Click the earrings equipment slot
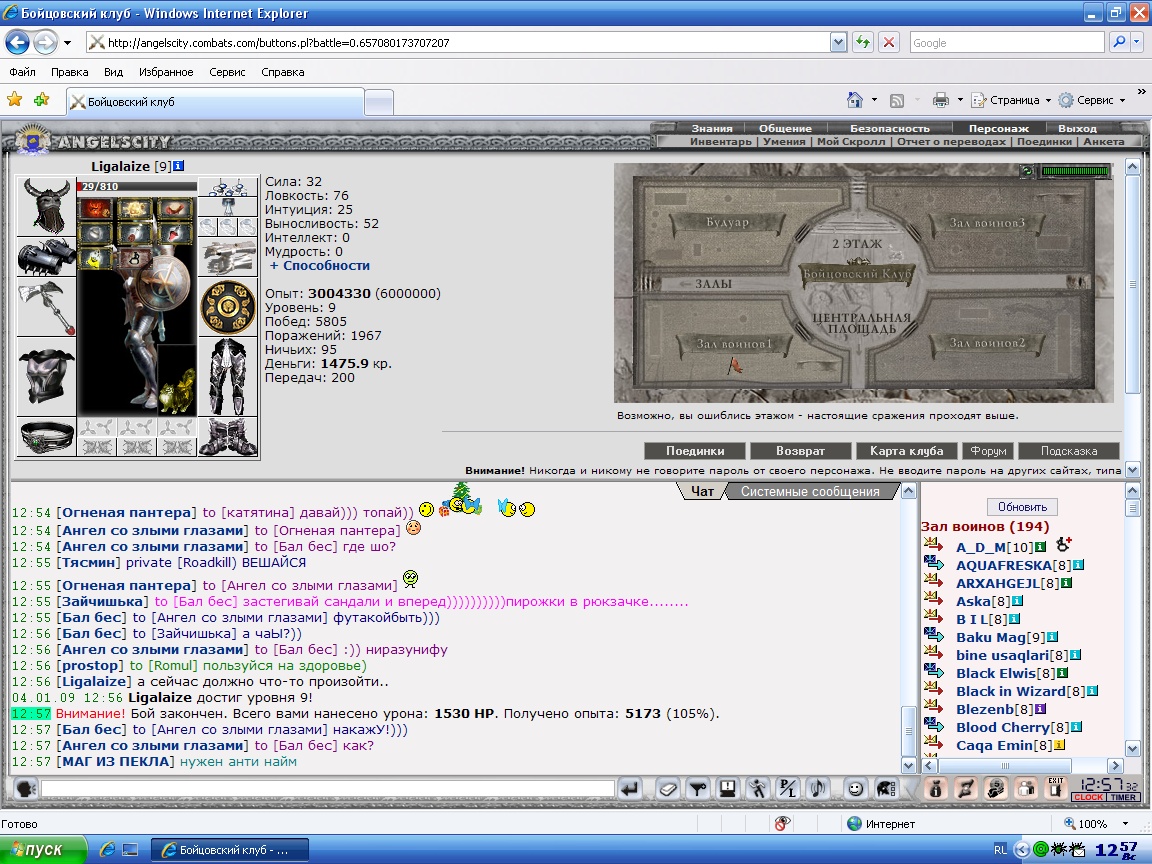 [228, 187]
